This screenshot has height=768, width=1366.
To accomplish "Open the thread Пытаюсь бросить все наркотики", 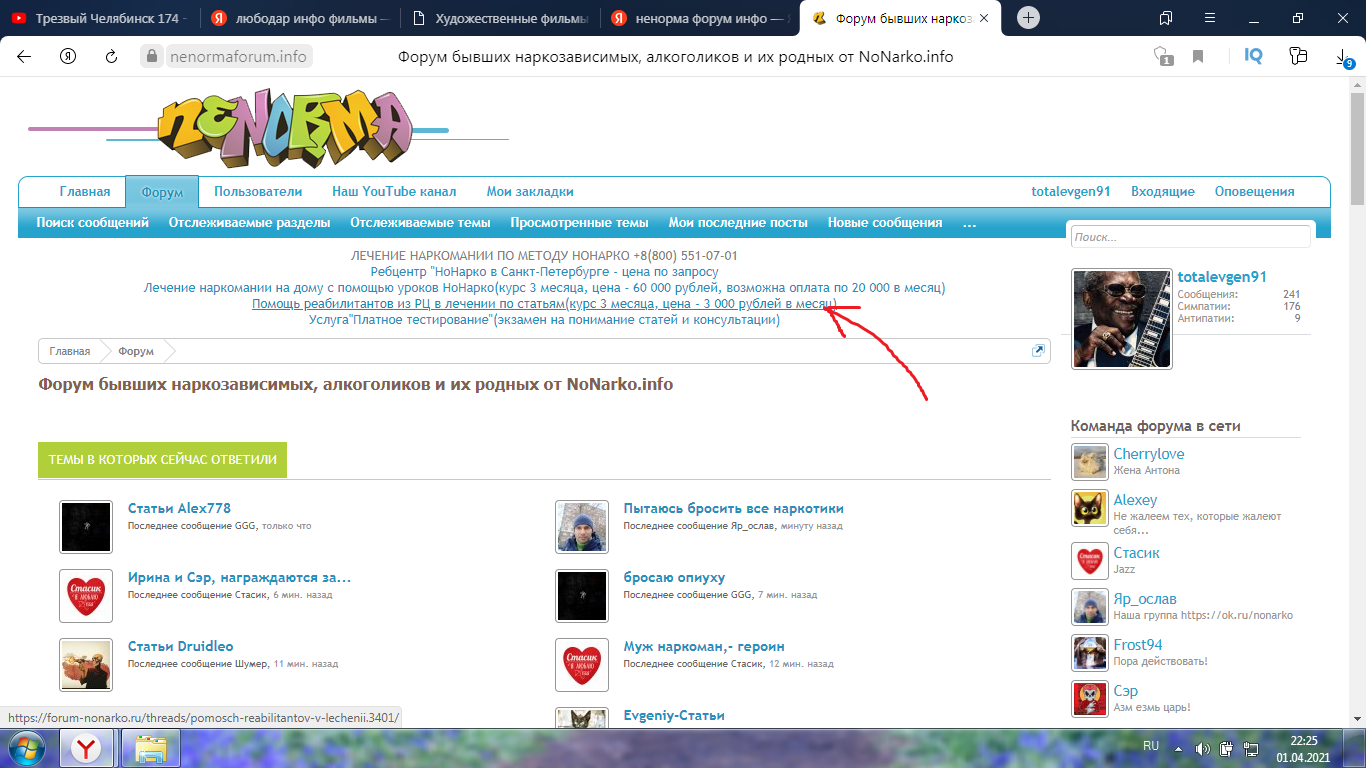I will (733, 508).
